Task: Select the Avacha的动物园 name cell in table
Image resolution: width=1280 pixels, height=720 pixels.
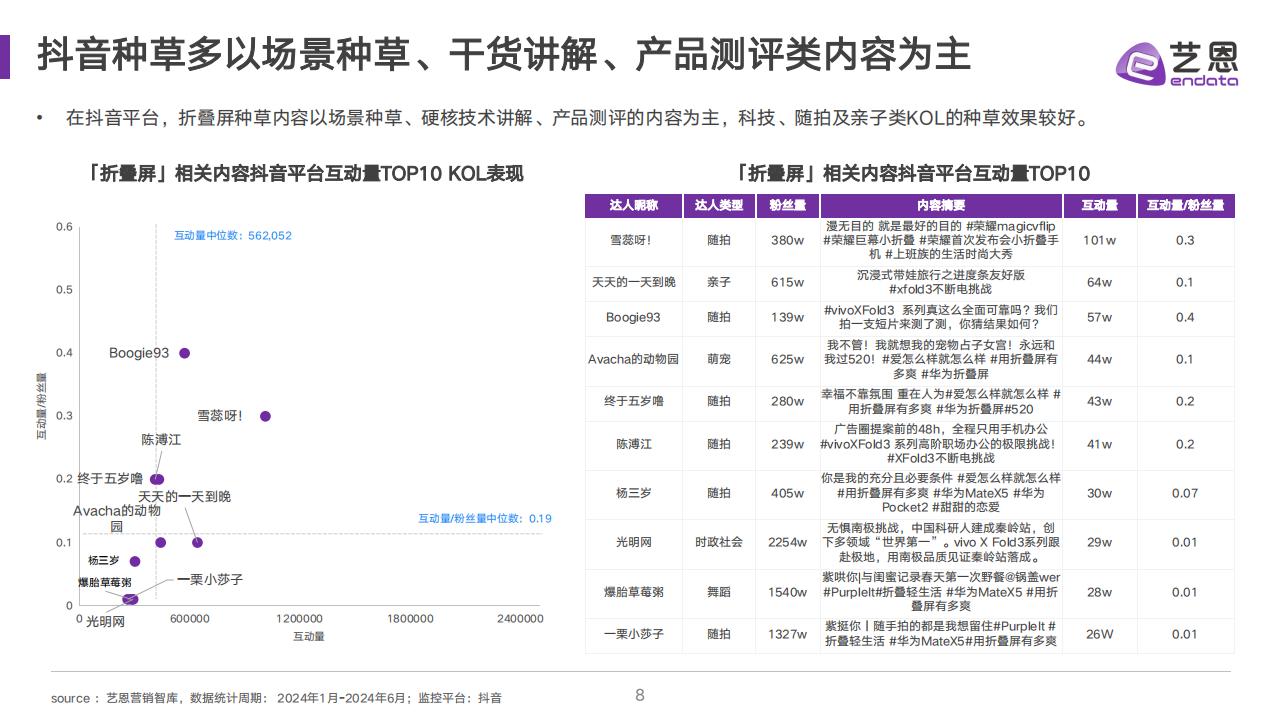Action: click(x=633, y=359)
